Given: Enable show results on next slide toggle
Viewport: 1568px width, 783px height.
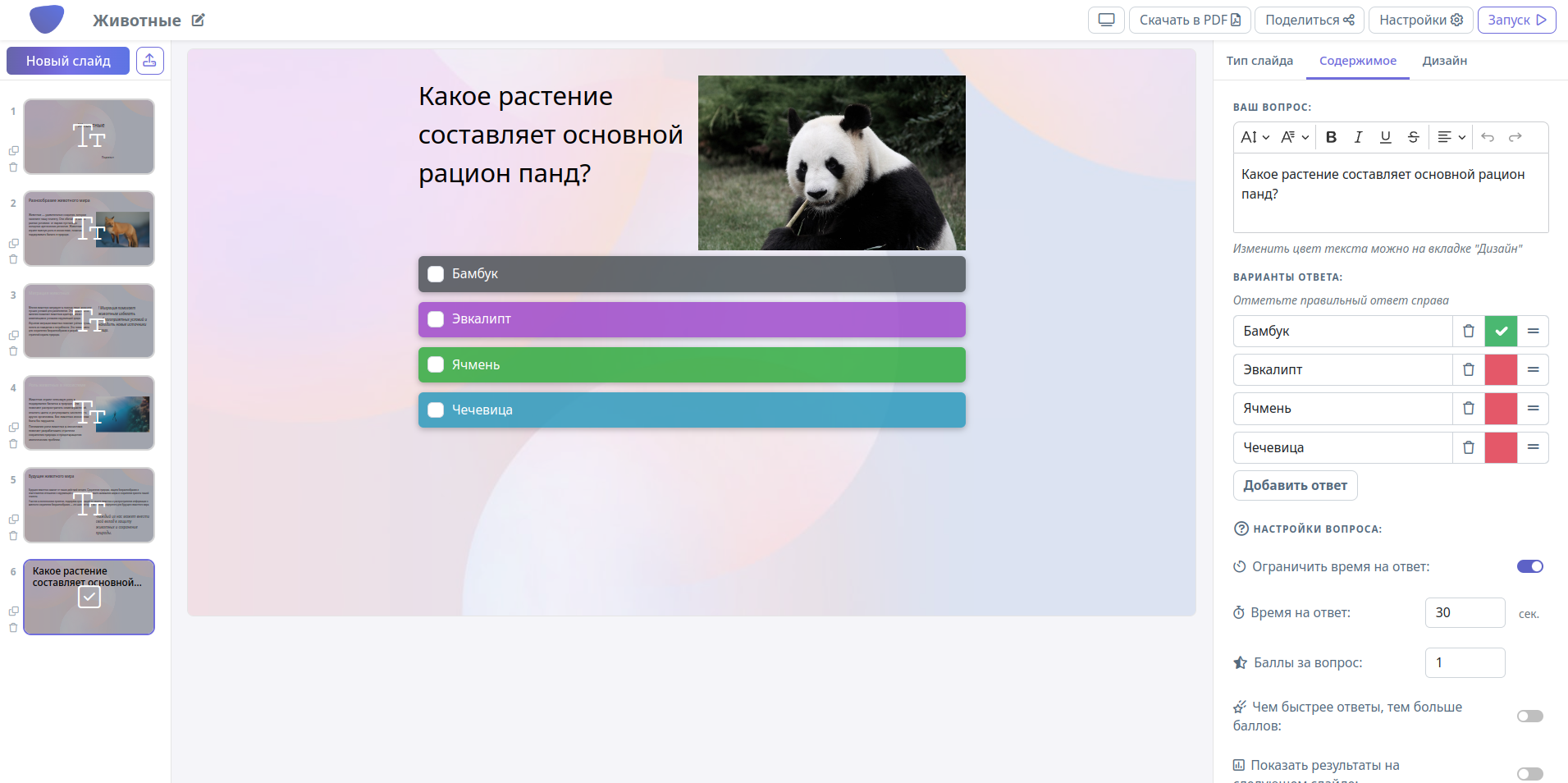Looking at the screenshot, I should [x=1529, y=774].
